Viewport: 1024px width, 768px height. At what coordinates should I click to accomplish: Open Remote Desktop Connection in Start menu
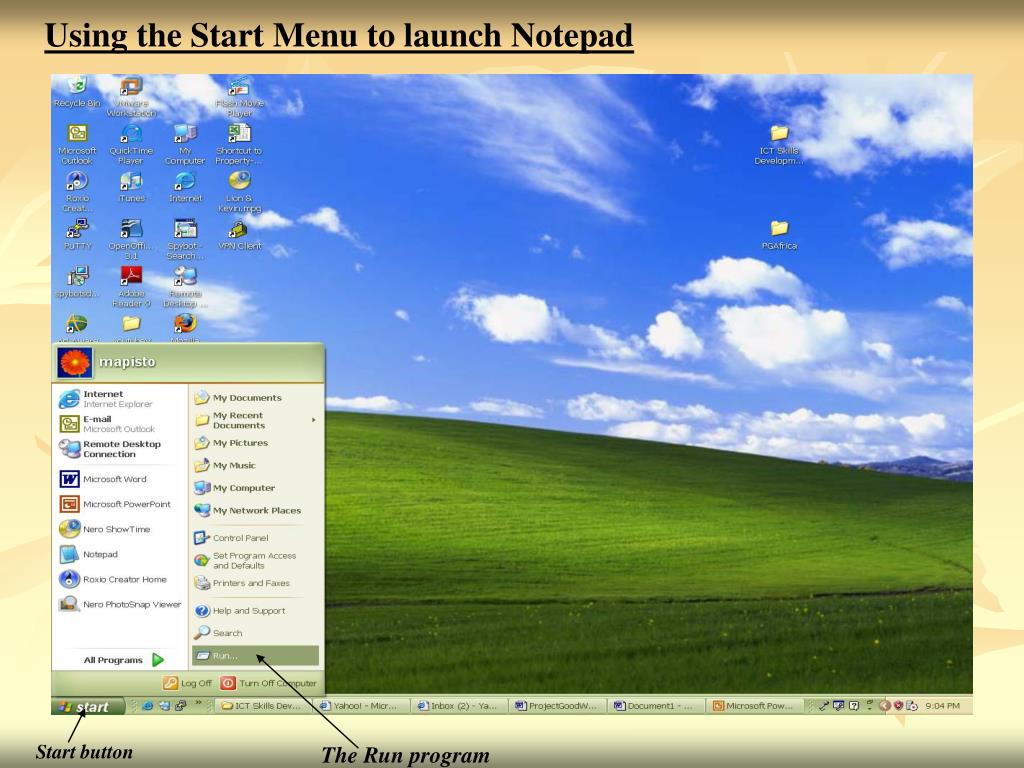click(x=118, y=449)
